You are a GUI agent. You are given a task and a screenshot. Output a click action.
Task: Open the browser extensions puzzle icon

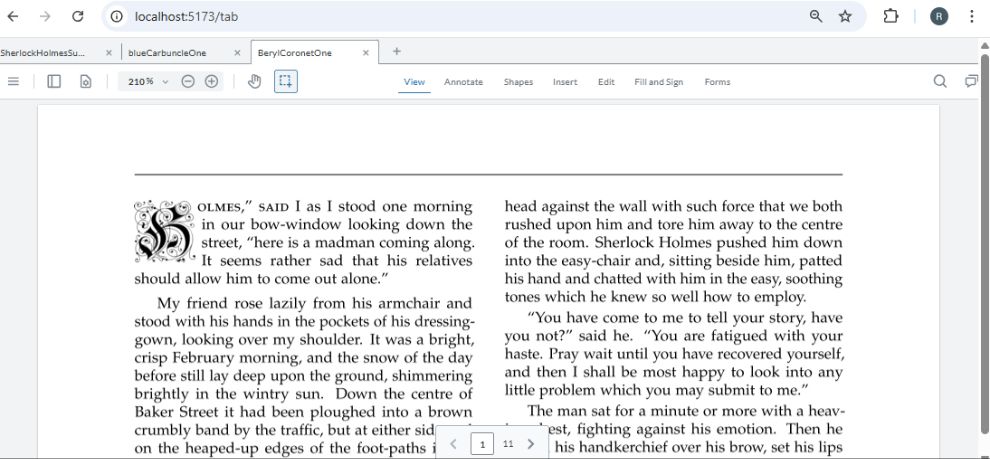pos(890,16)
